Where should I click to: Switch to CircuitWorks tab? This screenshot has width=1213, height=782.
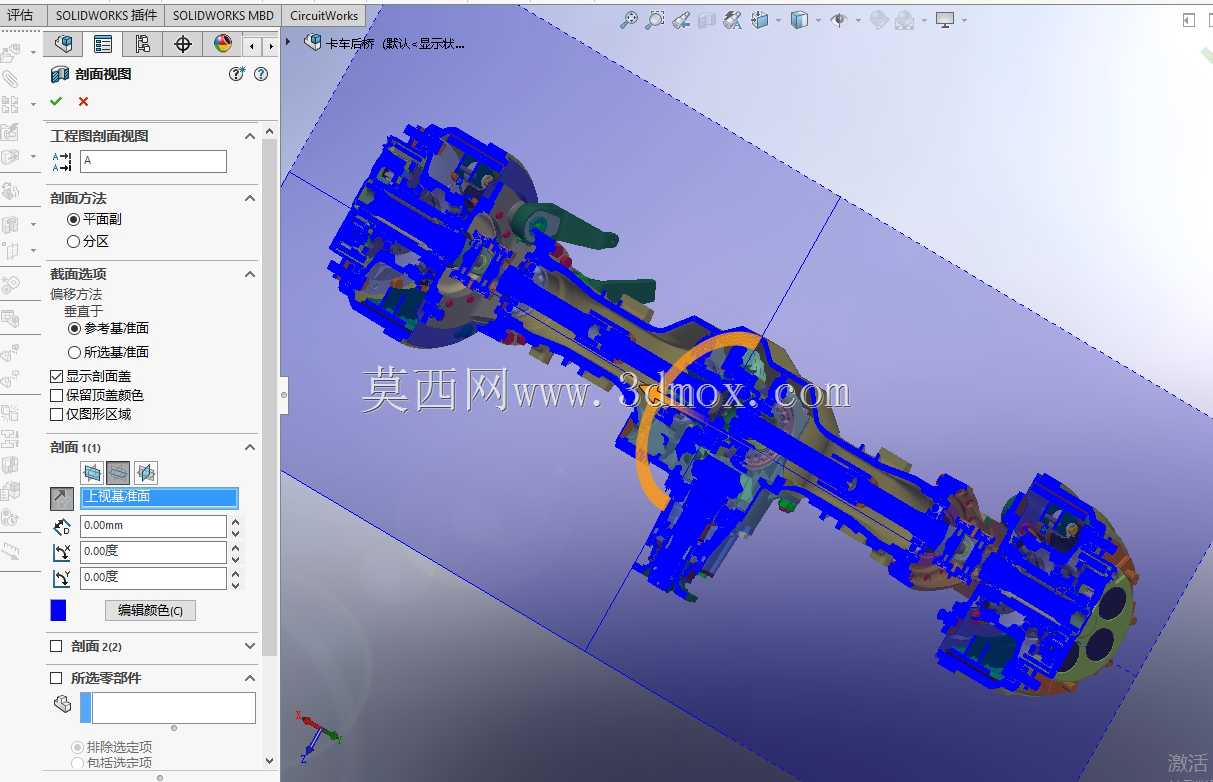(x=324, y=15)
